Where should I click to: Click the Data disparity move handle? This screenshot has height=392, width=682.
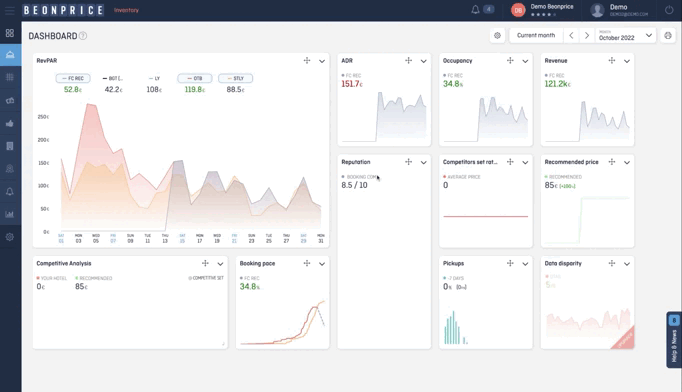pyautogui.click(x=612, y=263)
